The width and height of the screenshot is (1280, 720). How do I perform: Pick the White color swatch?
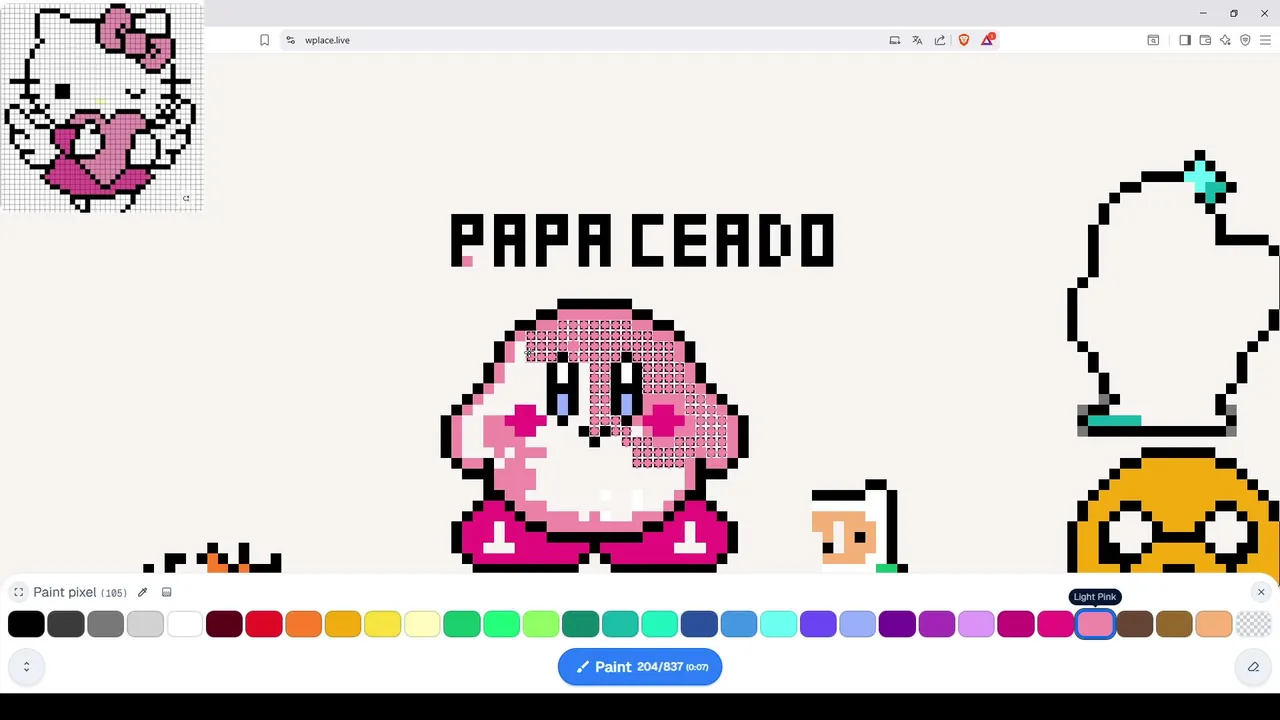tap(184, 624)
